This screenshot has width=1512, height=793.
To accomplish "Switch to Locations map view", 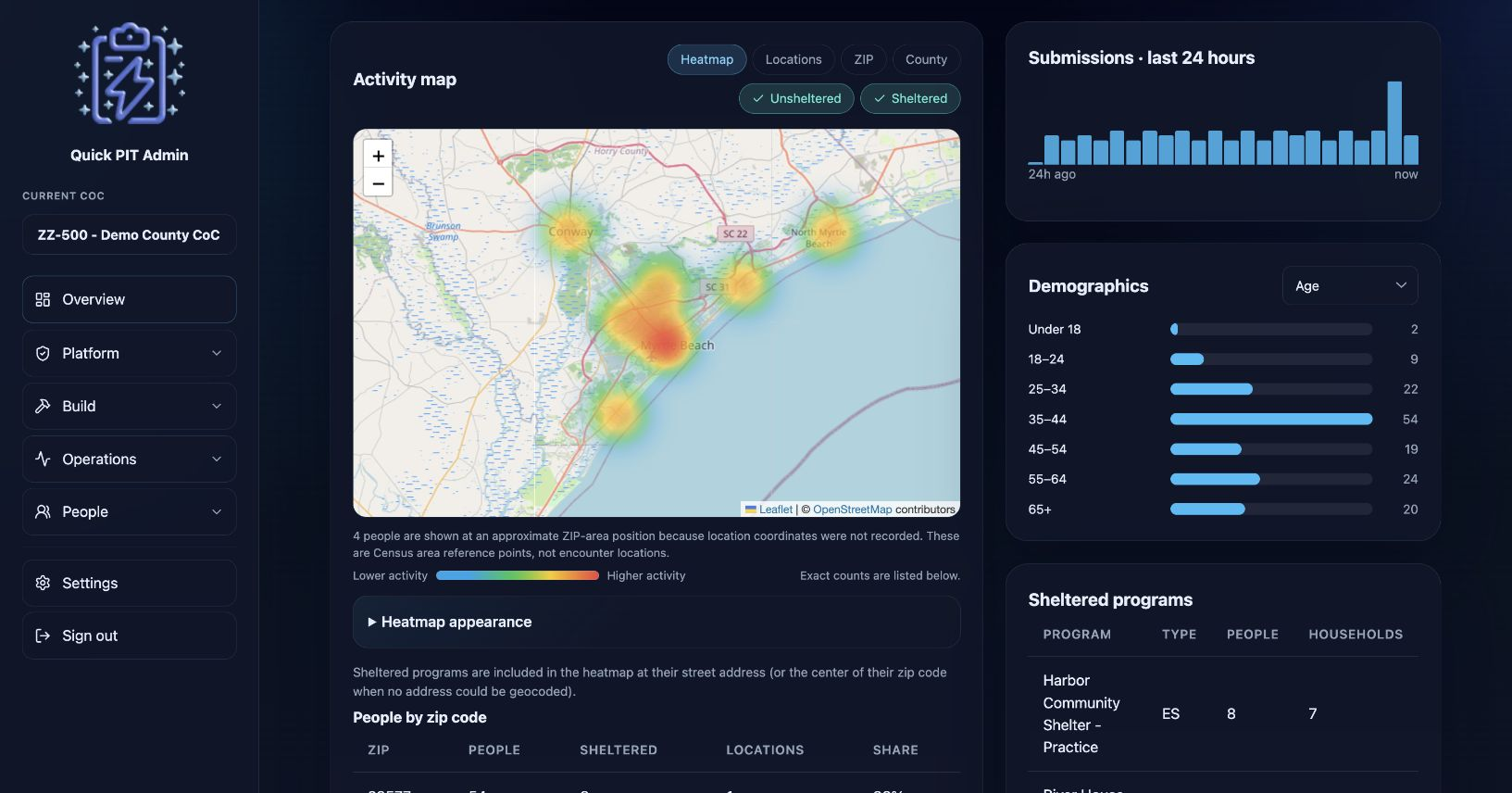I will click(793, 59).
